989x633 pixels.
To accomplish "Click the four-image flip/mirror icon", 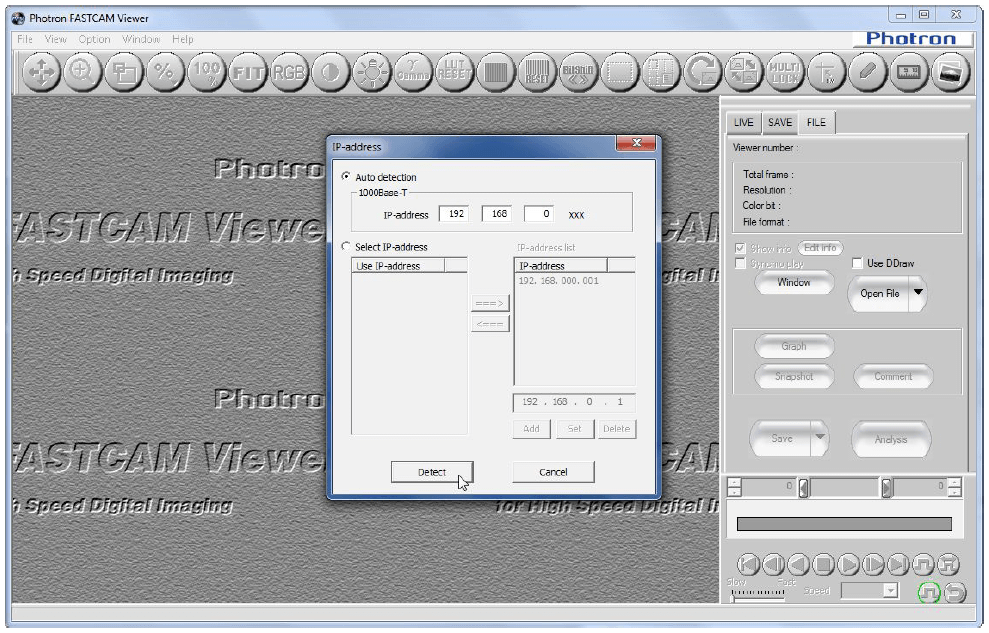I will [x=743, y=73].
